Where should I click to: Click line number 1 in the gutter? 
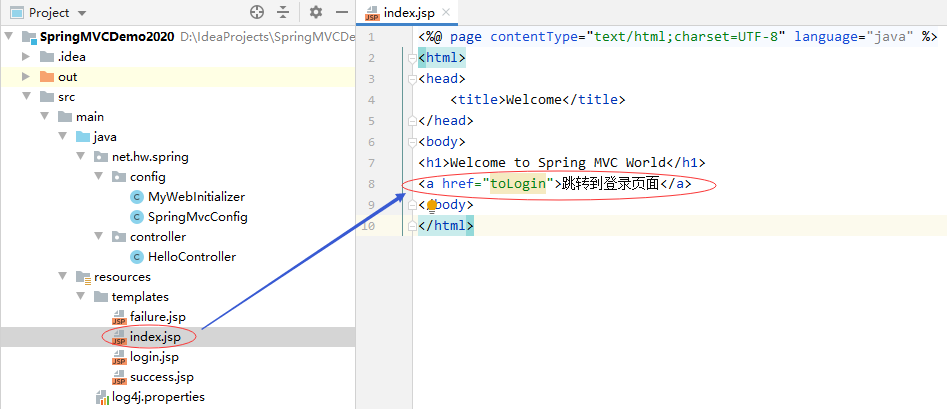point(371,37)
